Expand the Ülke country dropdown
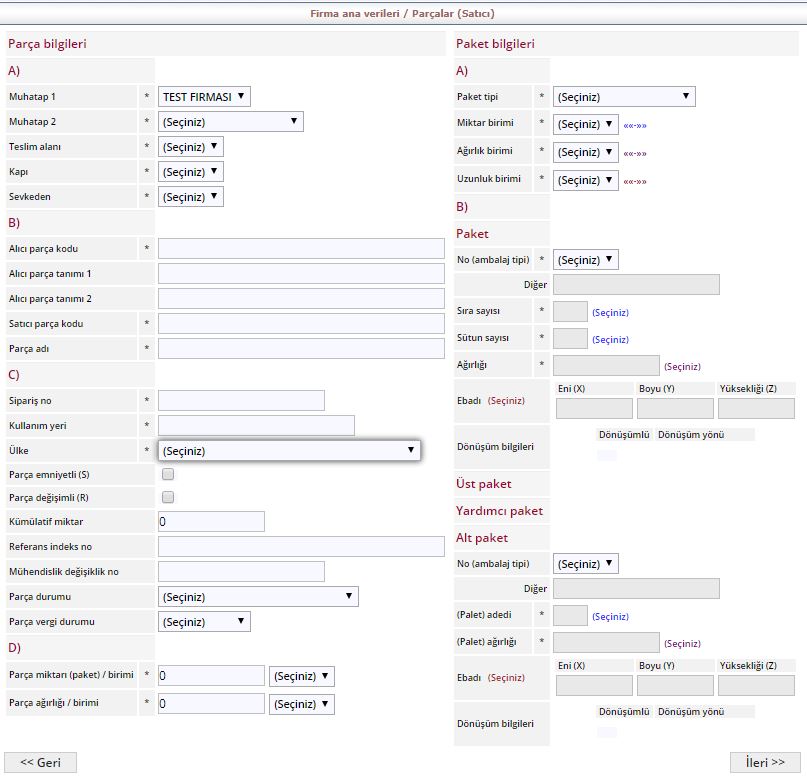 (289, 451)
